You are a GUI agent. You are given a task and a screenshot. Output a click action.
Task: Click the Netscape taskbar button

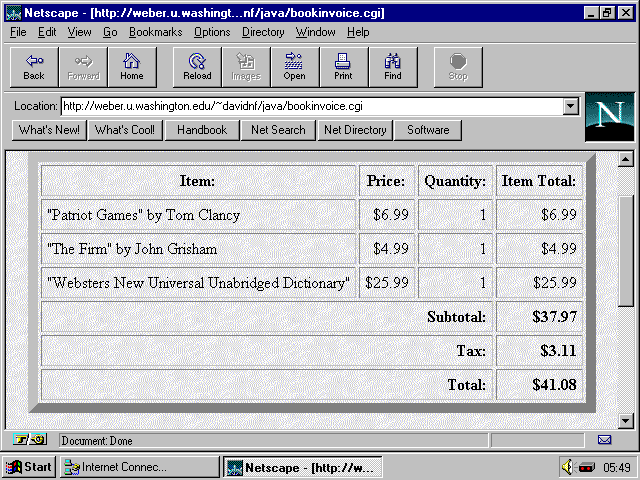[x=302, y=467]
